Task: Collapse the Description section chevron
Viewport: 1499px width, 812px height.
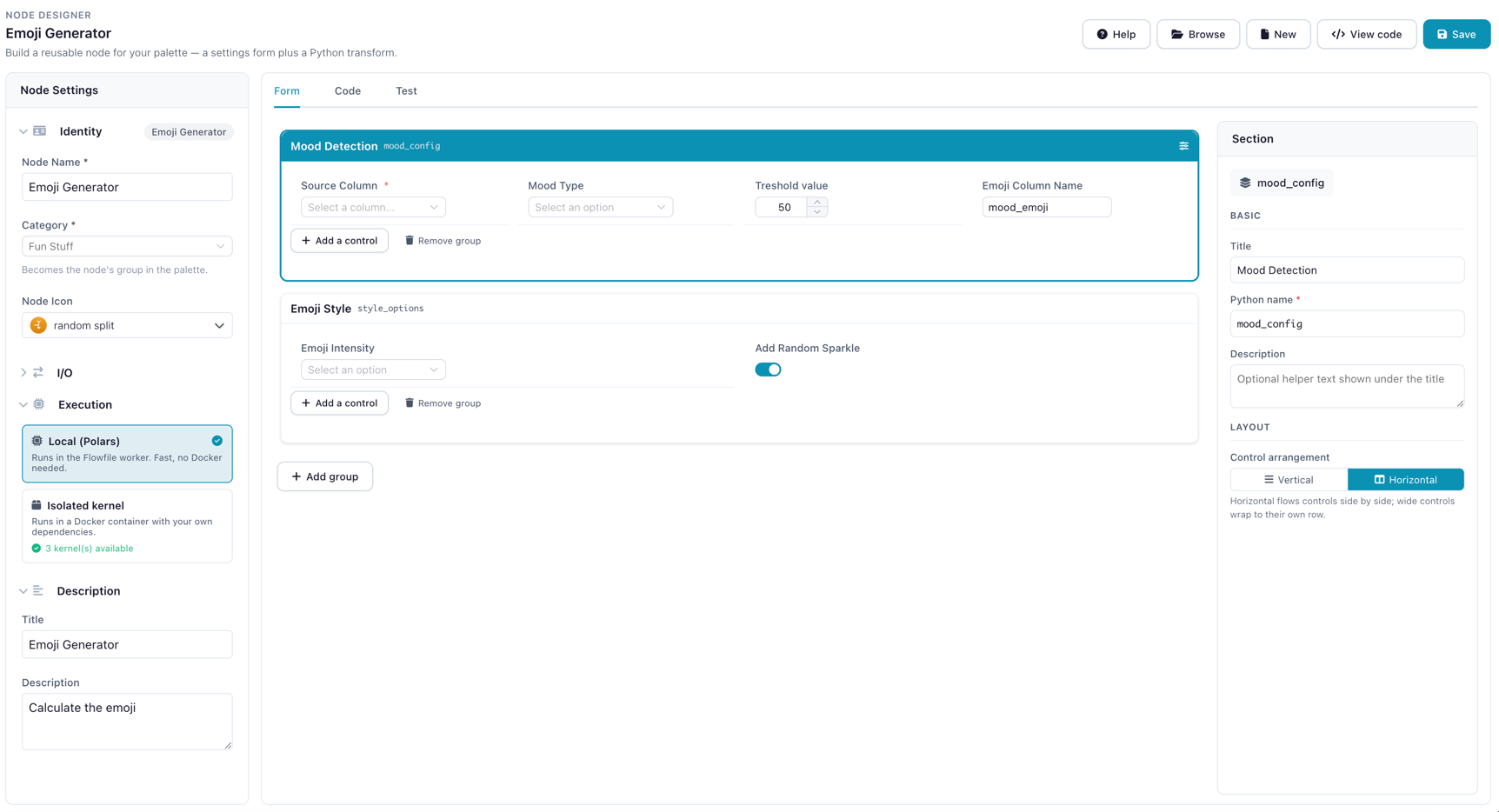Action: pos(23,591)
